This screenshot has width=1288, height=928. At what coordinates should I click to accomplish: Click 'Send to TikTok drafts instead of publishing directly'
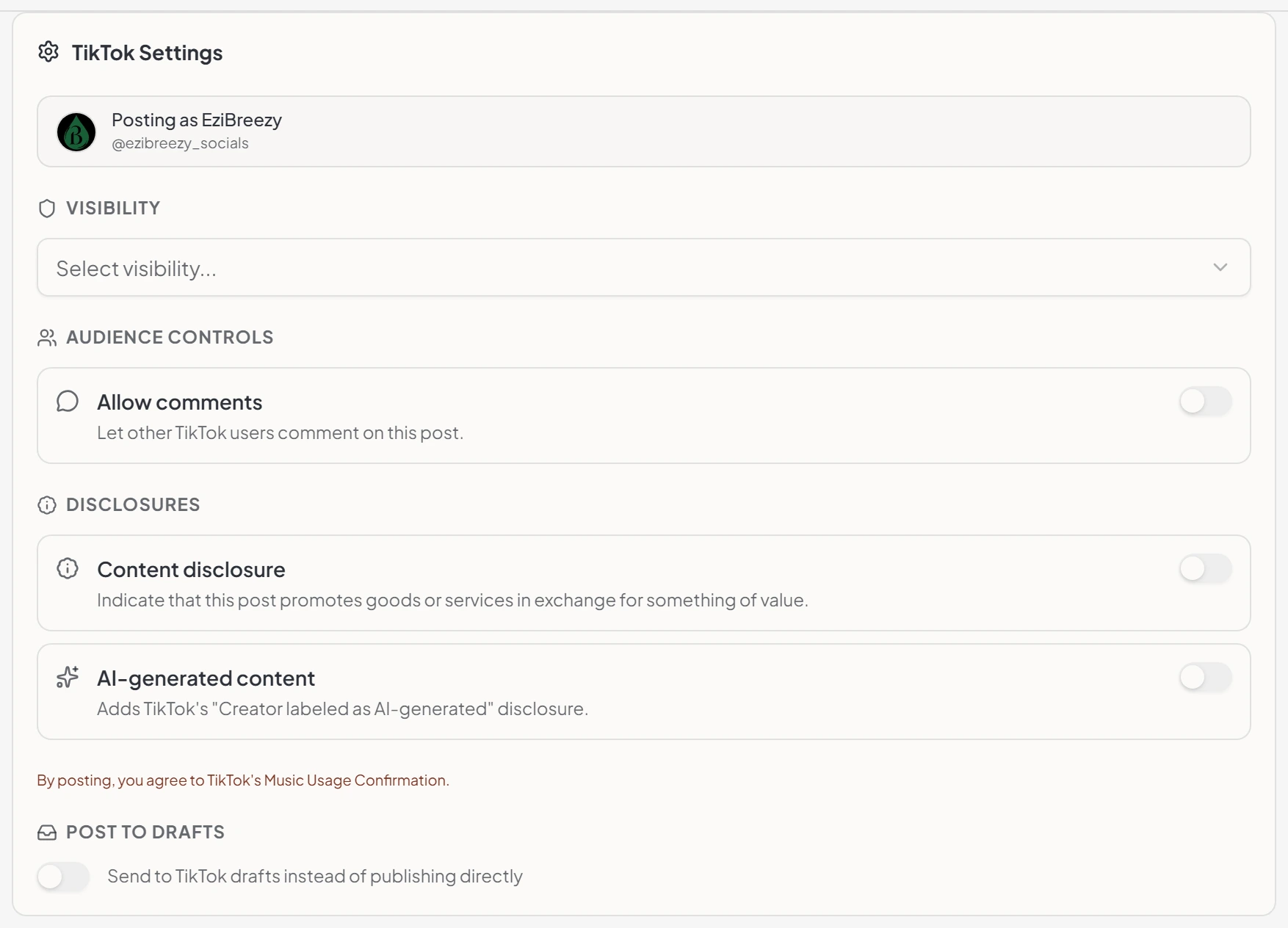coord(315,876)
